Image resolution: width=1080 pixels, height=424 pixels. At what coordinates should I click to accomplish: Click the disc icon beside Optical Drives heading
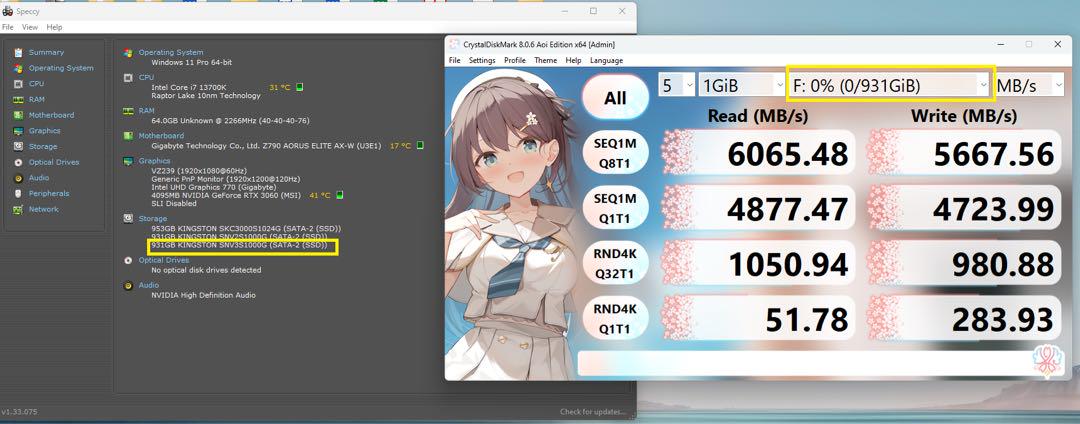coord(128,261)
